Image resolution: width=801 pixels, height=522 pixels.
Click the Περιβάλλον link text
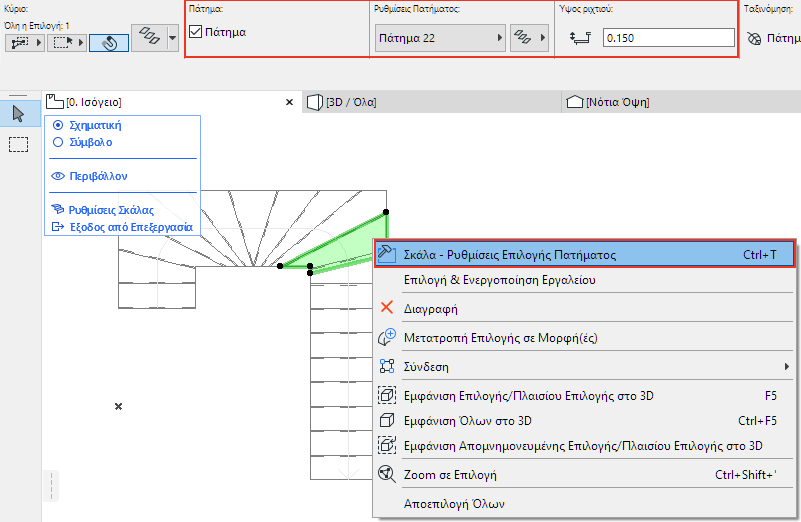click(98, 176)
